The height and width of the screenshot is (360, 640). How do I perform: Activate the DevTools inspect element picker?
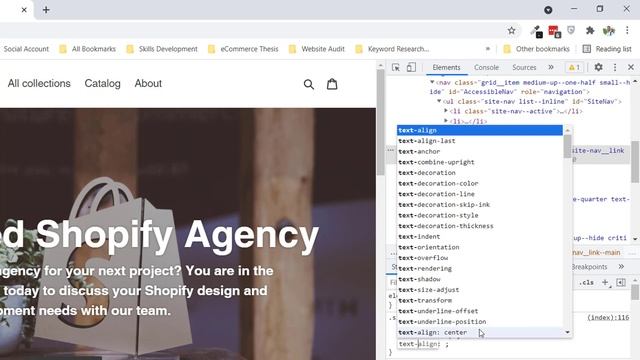[396, 67]
